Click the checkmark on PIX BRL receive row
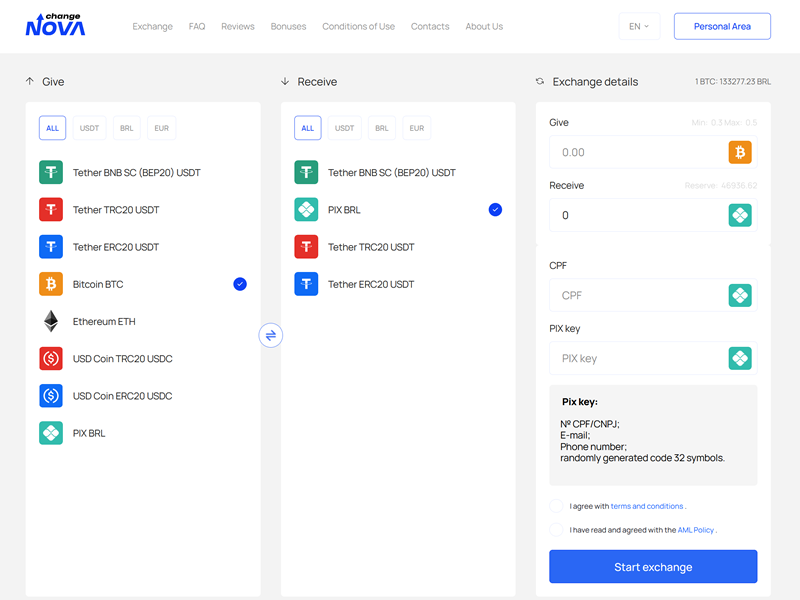This screenshot has width=800, height=600. click(x=495, y=210)
